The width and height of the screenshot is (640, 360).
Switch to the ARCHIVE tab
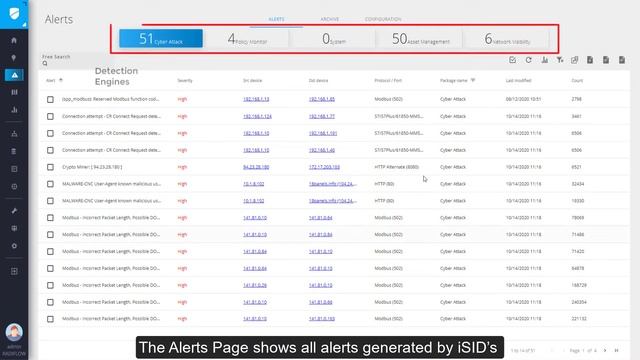click(330, 19)
